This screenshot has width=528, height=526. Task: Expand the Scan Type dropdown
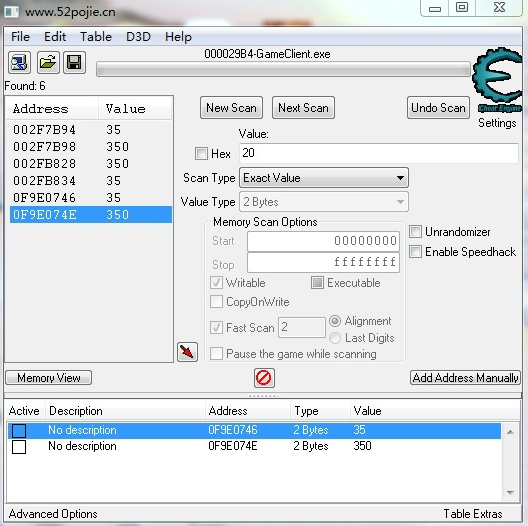coord(324,178)
